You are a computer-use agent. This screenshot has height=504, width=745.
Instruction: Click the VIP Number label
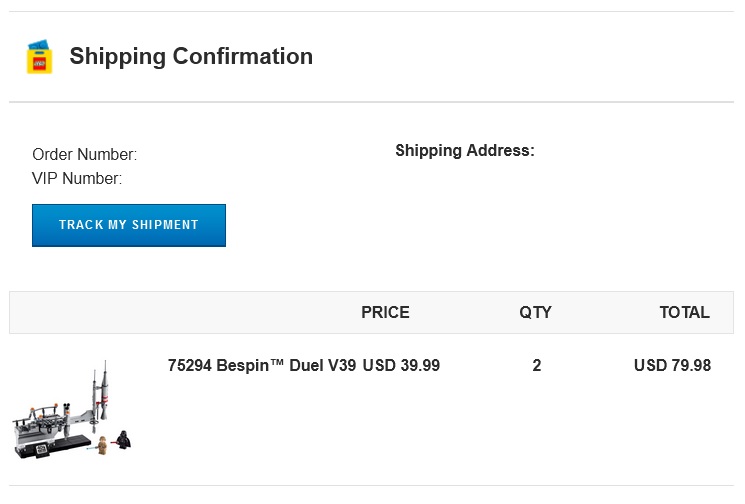[77, 179]
